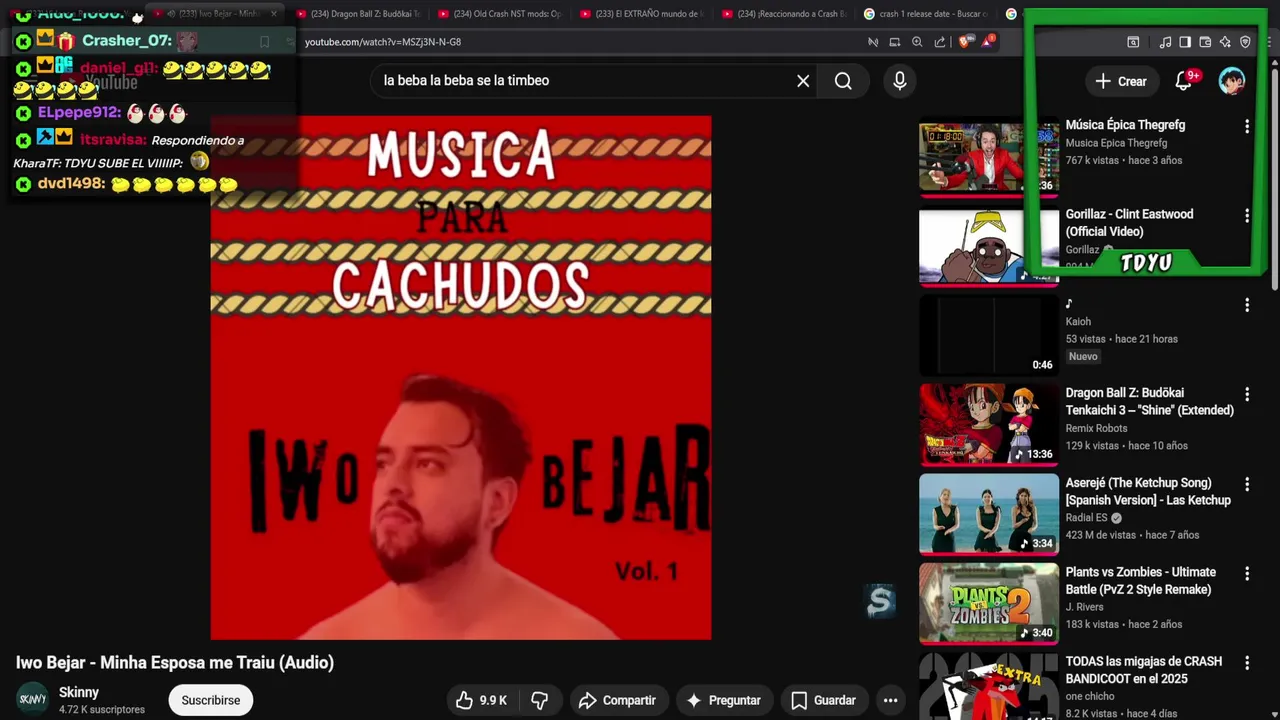Open YouTube notifications bell
Viewport: 1280px width, 720px height.
coord(1184,81)
